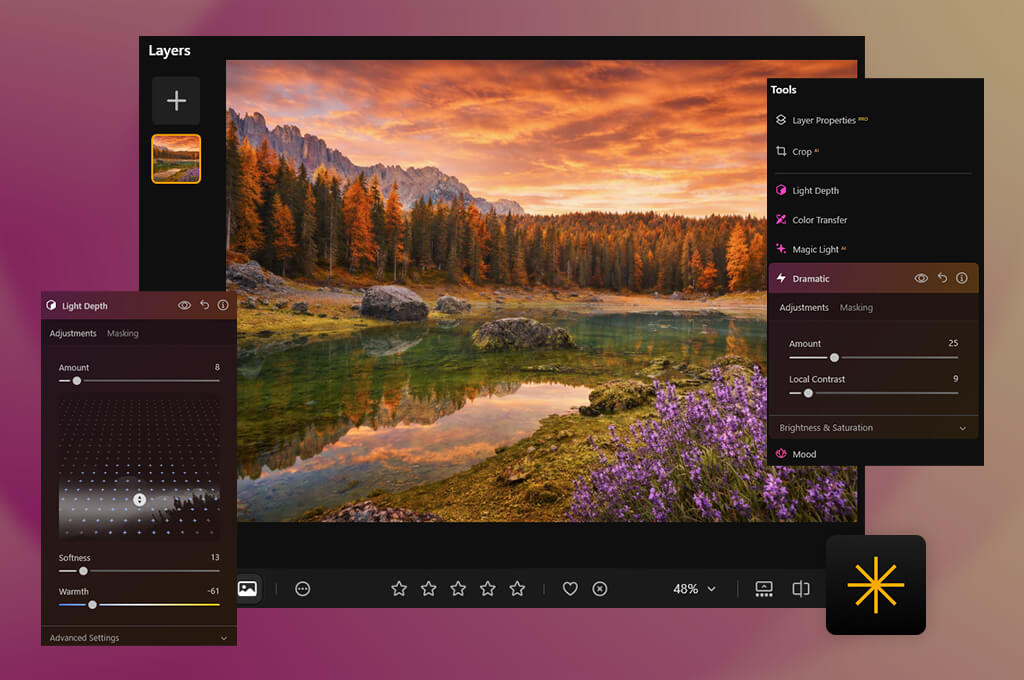Show Dramatic tool info

pyautogui.click(x=962, y=278)
